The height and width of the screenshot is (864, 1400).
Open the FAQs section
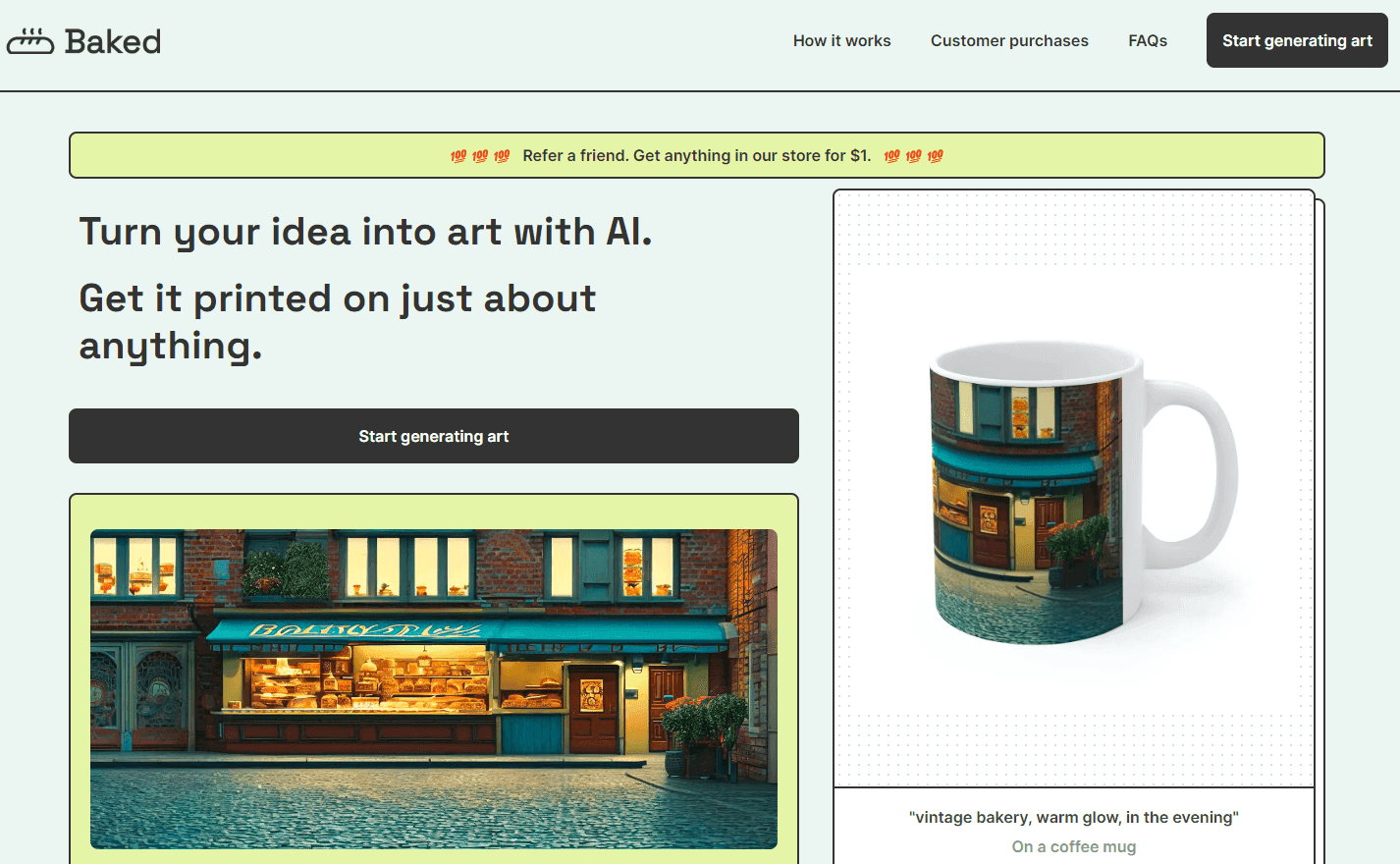(1147, 40)
